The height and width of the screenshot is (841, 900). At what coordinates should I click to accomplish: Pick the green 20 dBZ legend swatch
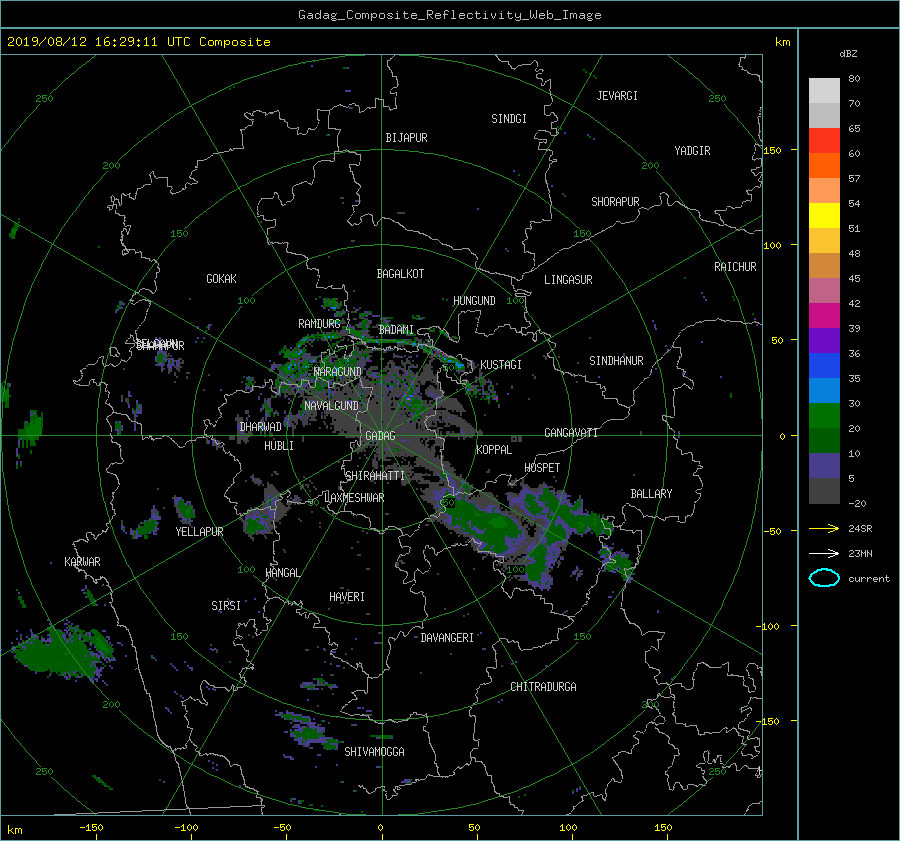pos(824,416)
